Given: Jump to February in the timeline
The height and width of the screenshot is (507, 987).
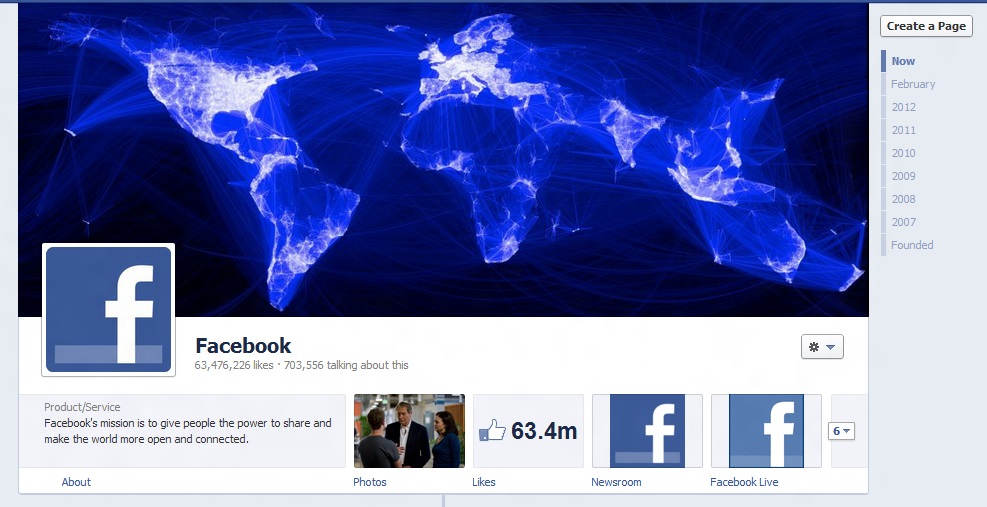Looking at the screenshot, I should (913, 84).
